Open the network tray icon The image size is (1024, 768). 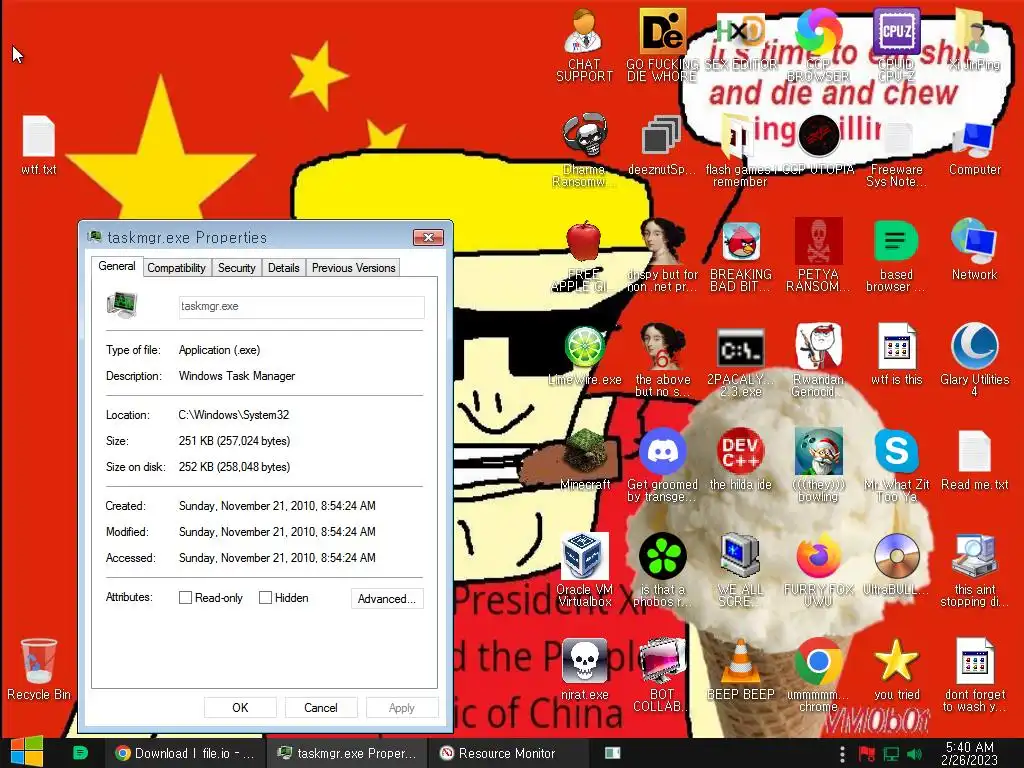click(891, 754)
